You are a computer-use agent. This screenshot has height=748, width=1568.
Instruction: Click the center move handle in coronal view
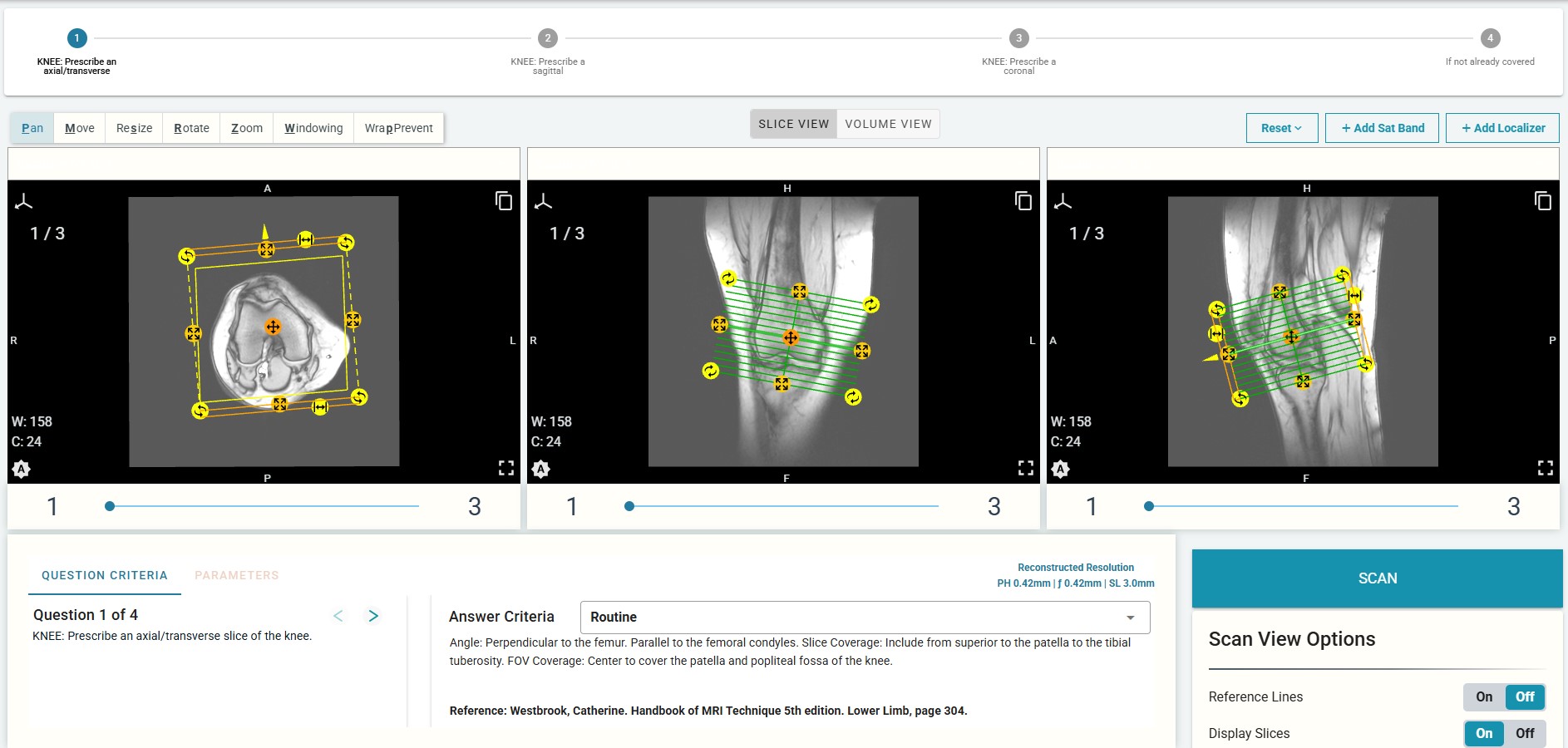pos(791,337)
